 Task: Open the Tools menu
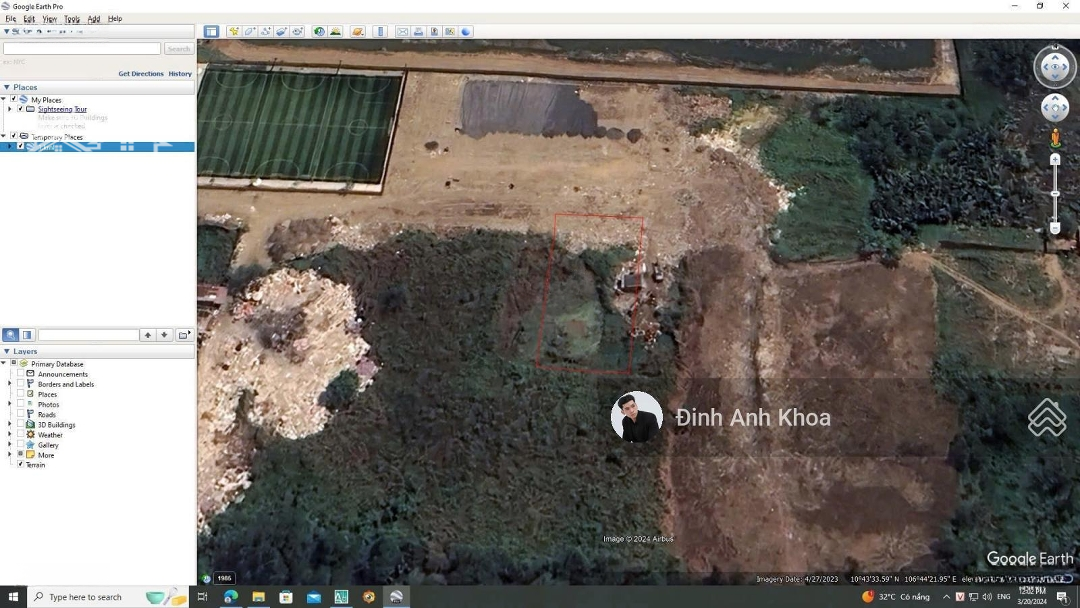coord(72,19)
